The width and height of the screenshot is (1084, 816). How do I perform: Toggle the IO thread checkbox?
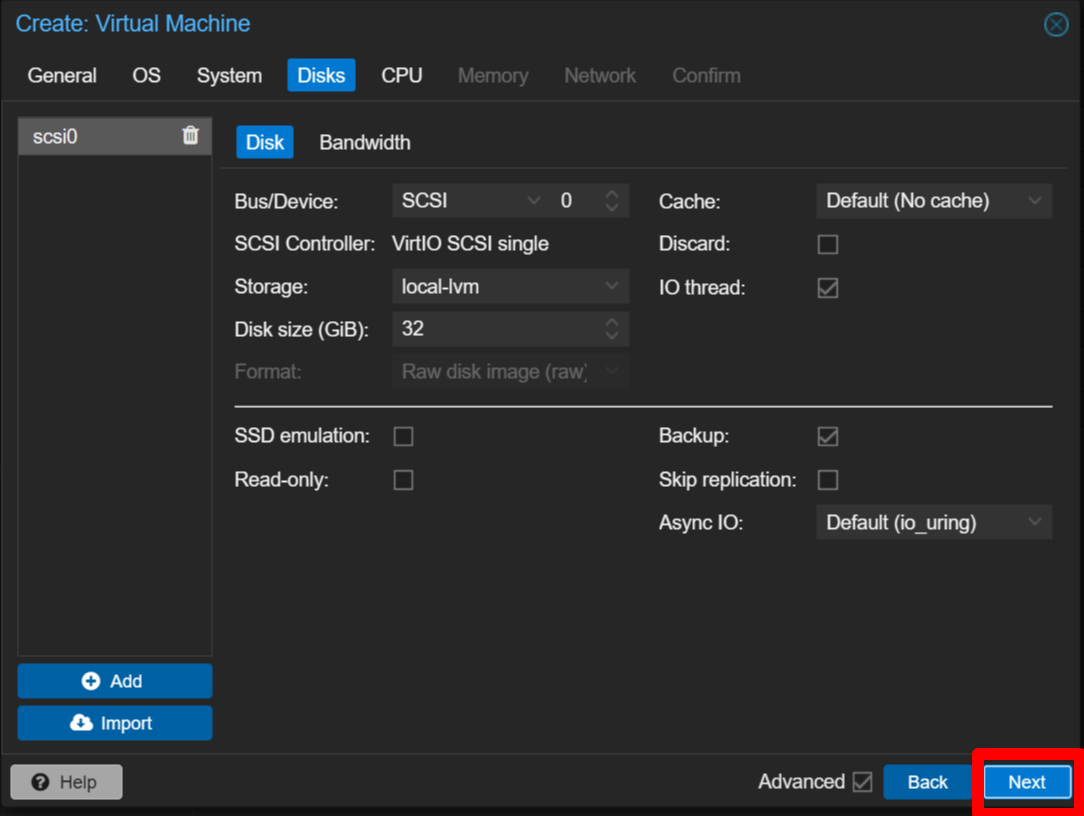click(827, 288)
